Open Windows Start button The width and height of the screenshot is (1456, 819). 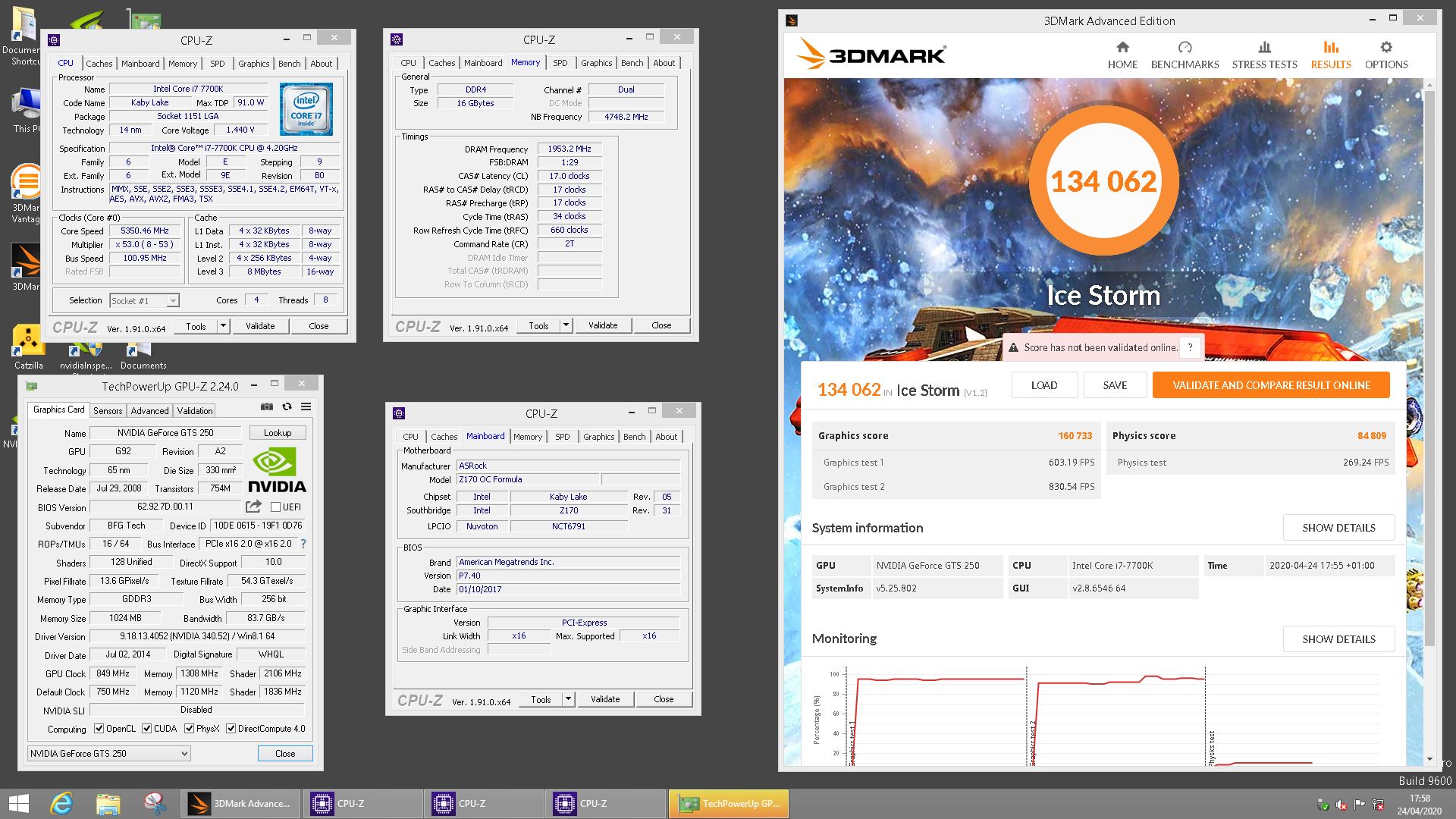coord(18,803)
